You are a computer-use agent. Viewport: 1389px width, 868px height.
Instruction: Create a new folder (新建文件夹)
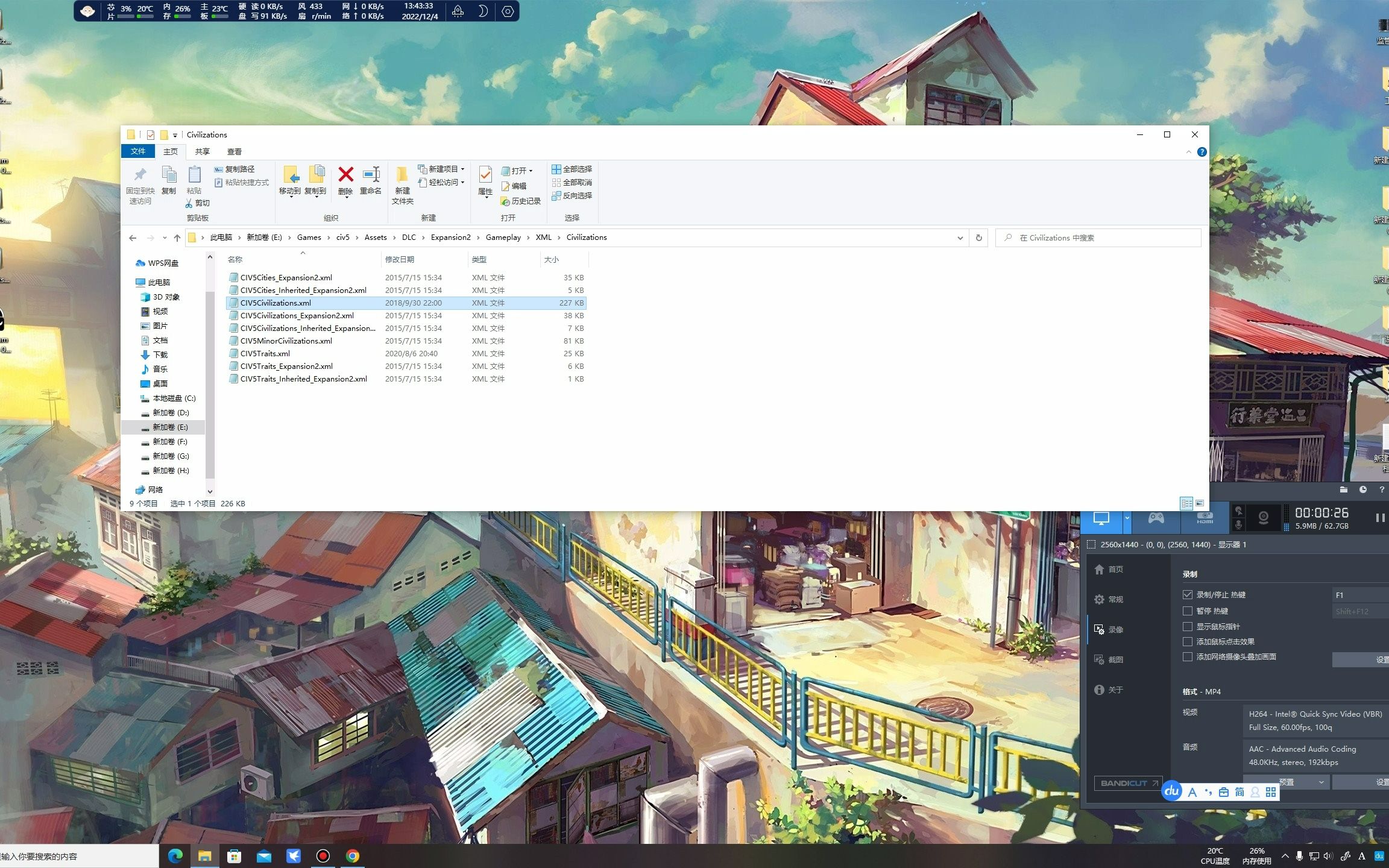tap(402, 185)
